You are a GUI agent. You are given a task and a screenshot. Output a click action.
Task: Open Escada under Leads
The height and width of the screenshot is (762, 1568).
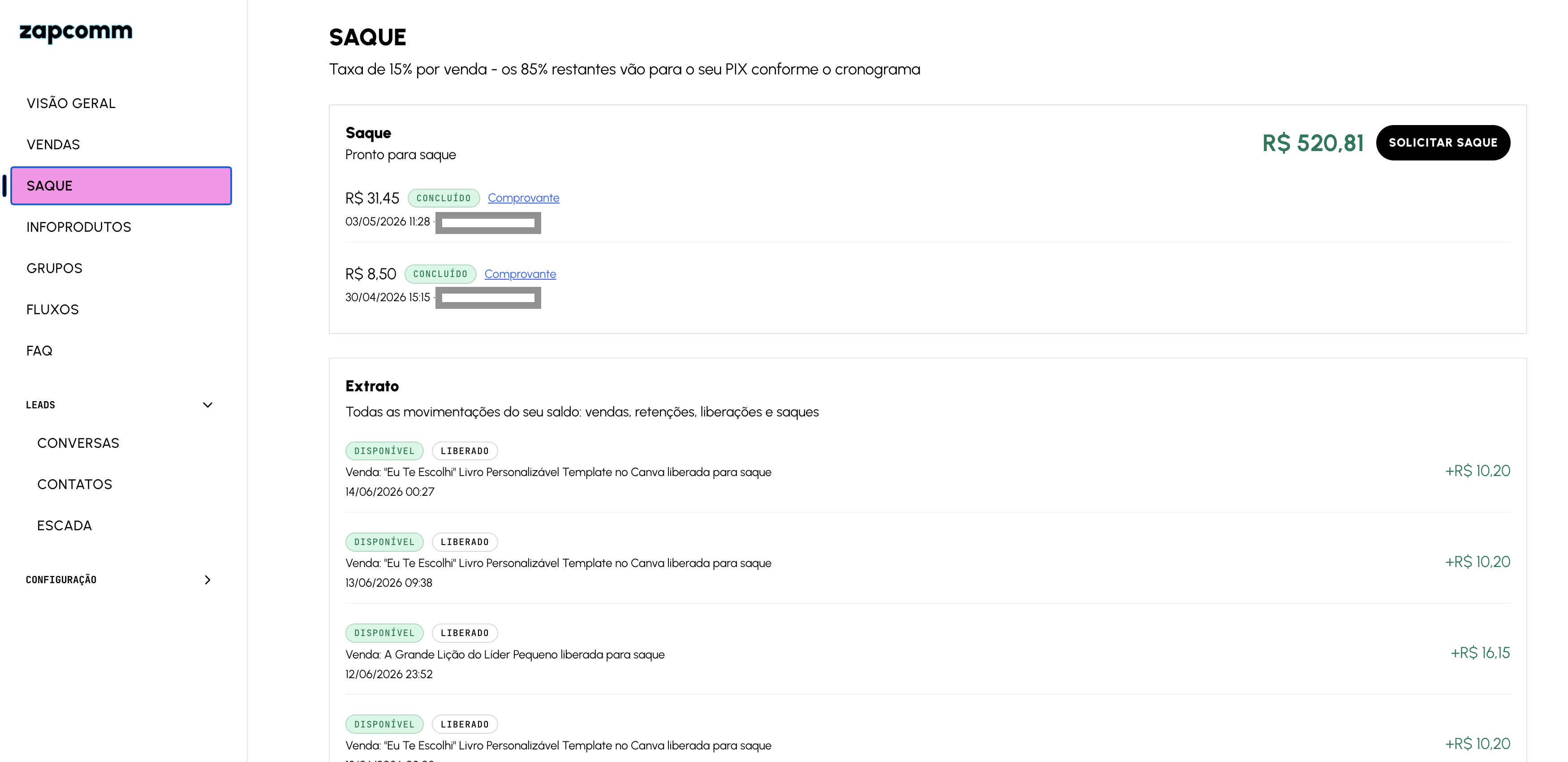coord(65,526)
